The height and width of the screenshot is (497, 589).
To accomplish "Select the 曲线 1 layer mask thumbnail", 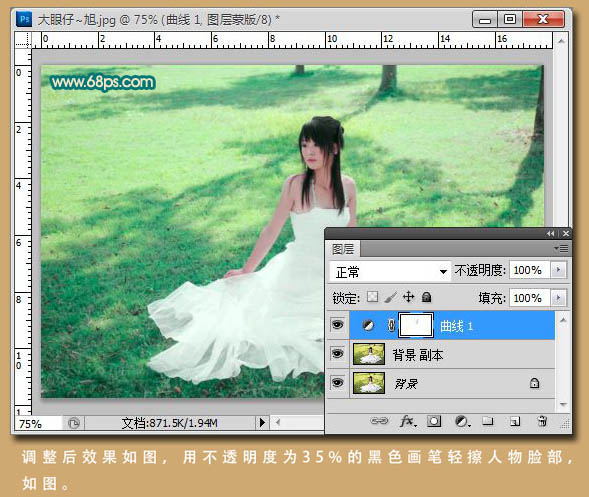I will point(416,325).
